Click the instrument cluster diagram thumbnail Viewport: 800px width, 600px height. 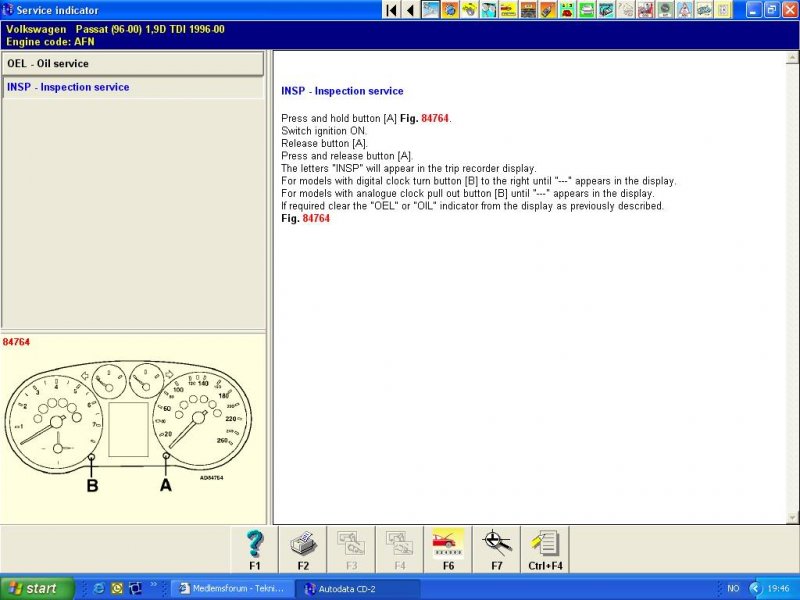pos(132,430)
